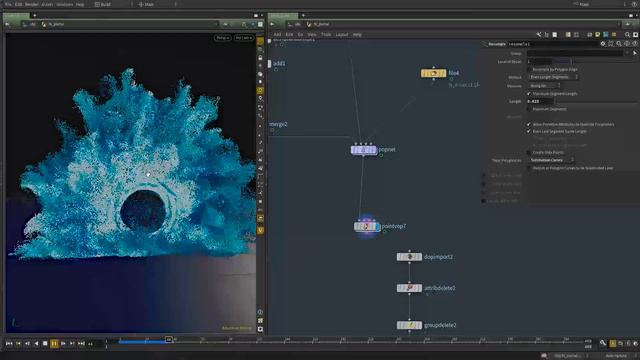Image resolution: width=640 pixels, height=360 pixels.
Task: Click the merge2 node label
Action: pos(278,124)
